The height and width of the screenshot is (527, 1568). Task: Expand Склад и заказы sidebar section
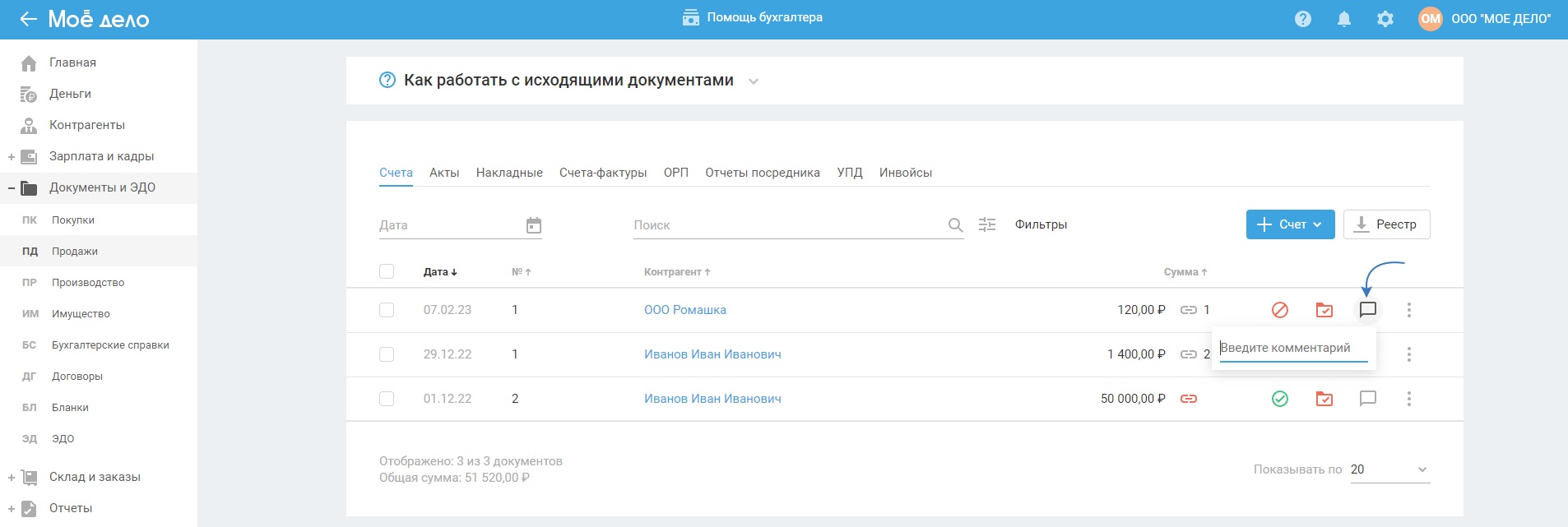(12, 478)
